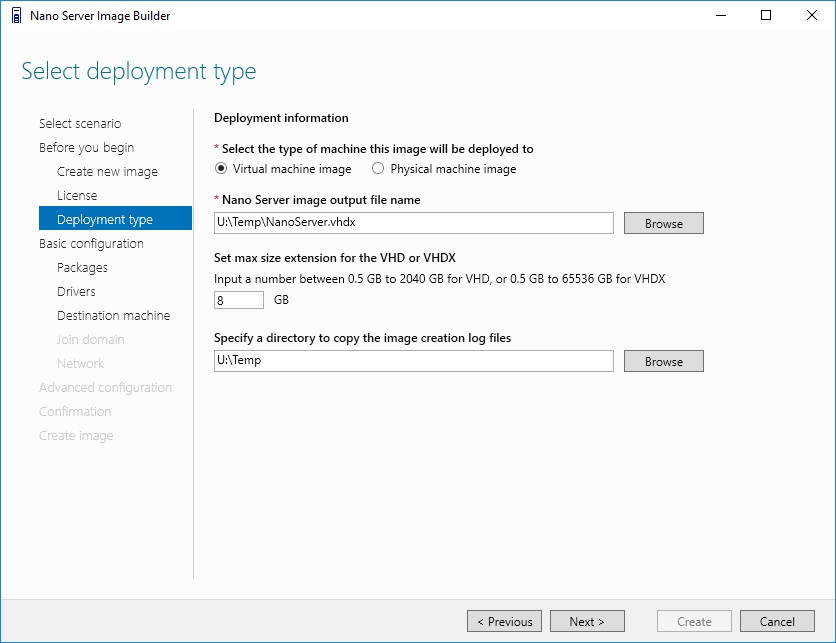Minimize the Nano Server Image Builder window
This screenshot has height=643, width=836.
721,15
